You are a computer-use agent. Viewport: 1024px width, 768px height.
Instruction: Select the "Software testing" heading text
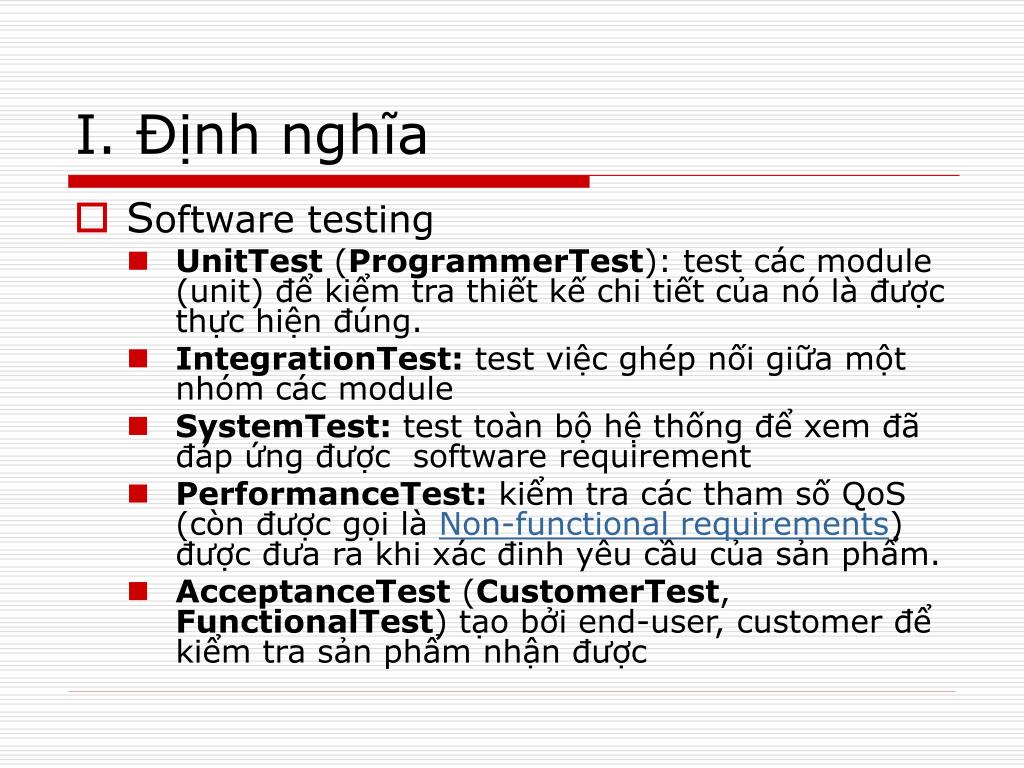click(x=280, y=219)
